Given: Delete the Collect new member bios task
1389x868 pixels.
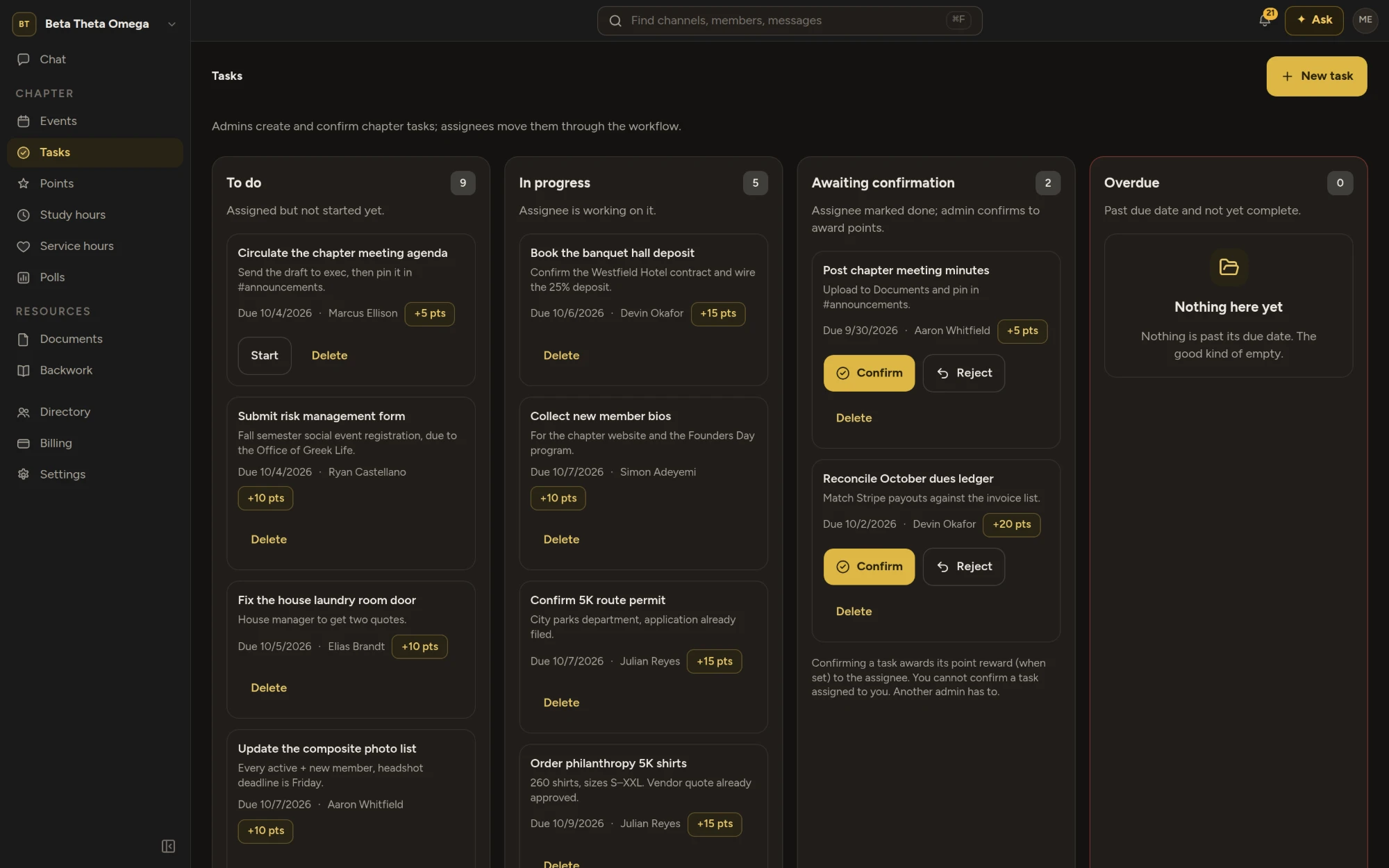Looking at the screenshot, I should point(561,540).
